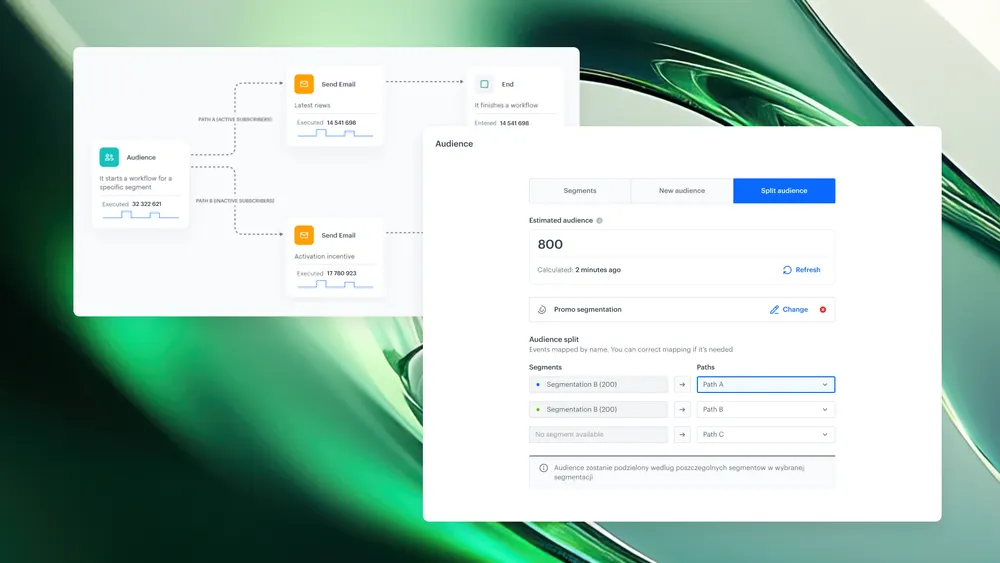Click the Activation incentive text
The width and height of the screenshot is (1000, 563).
324,256
